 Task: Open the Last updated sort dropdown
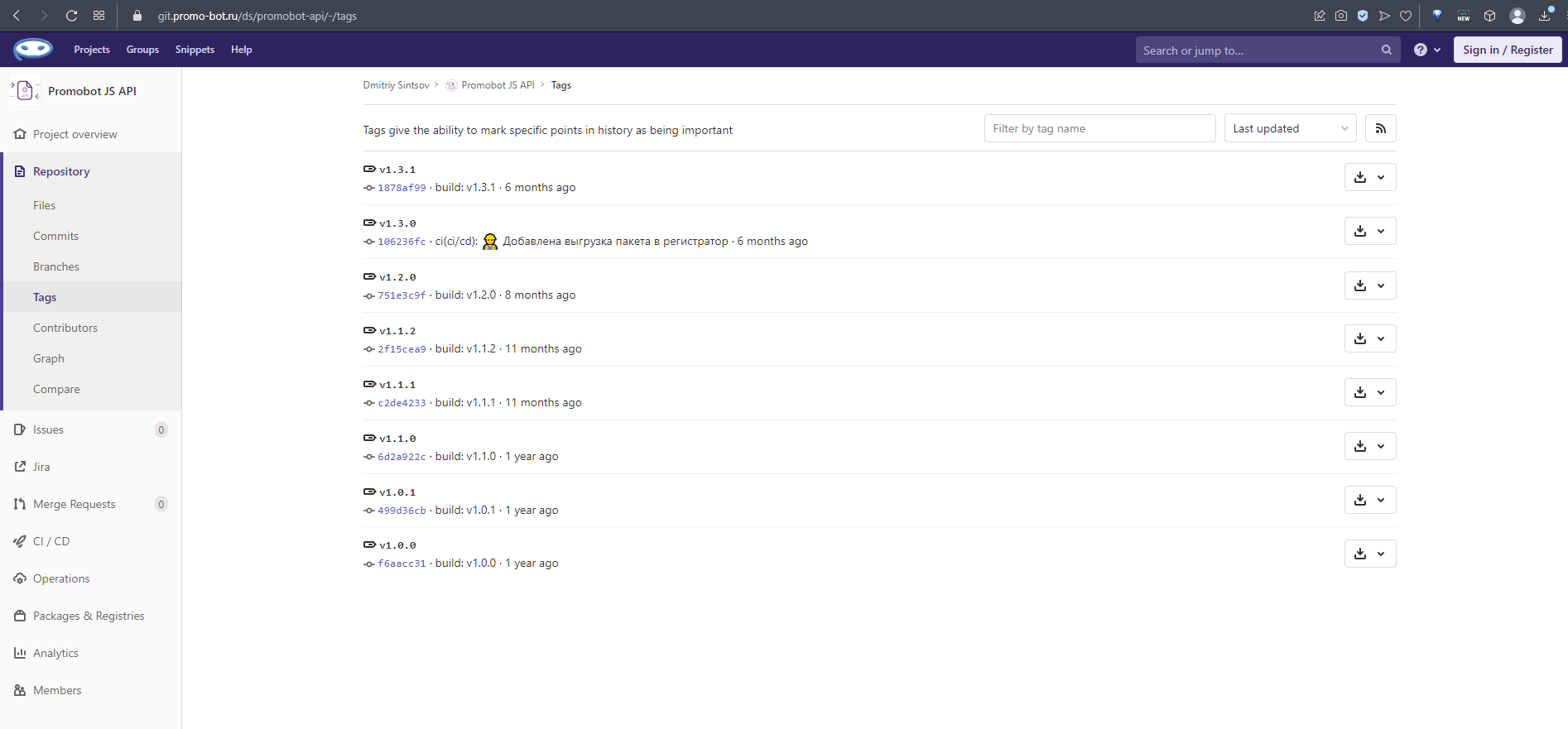tap(1290, 128)
